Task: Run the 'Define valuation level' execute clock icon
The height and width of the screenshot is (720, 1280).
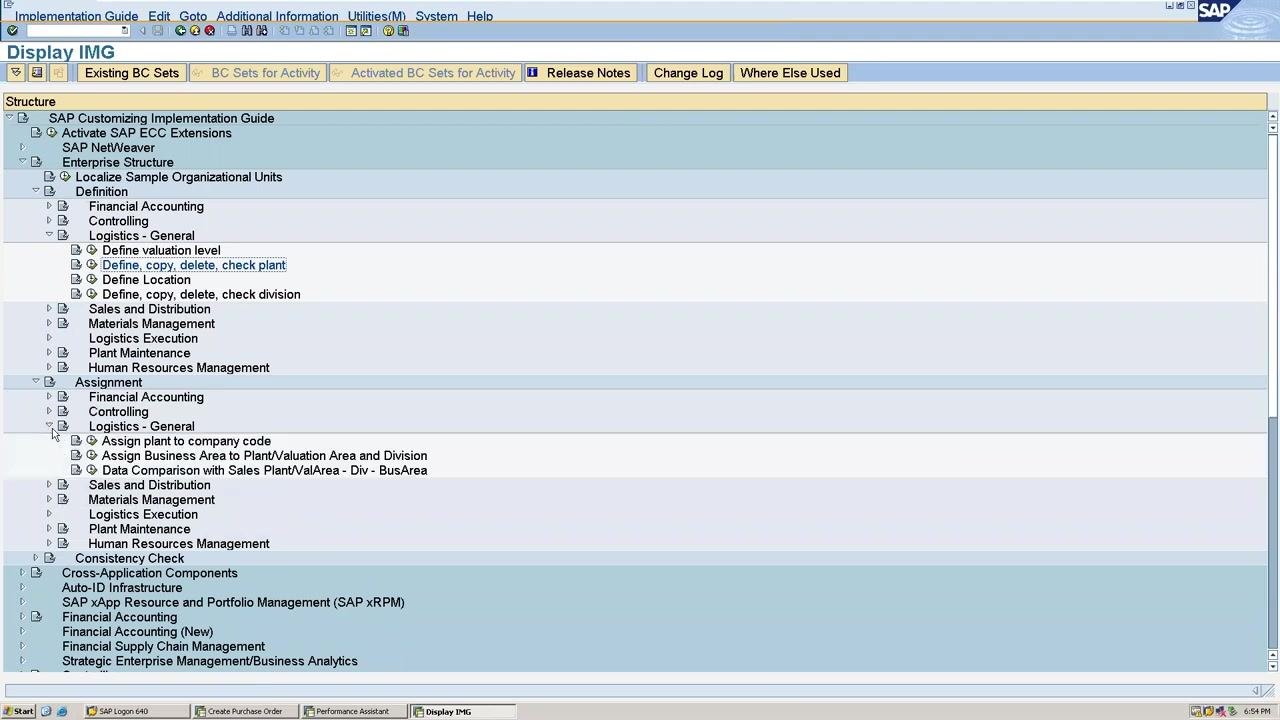Action: click(x=92, y=251)
